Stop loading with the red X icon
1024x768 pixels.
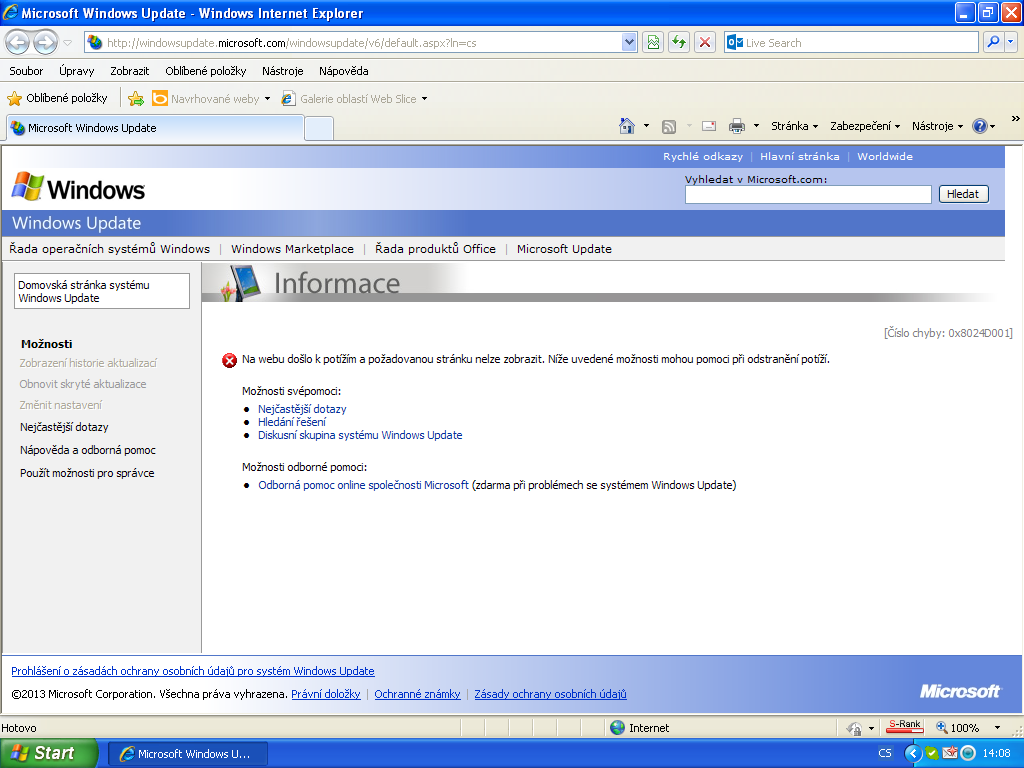(x=705, y=43)
